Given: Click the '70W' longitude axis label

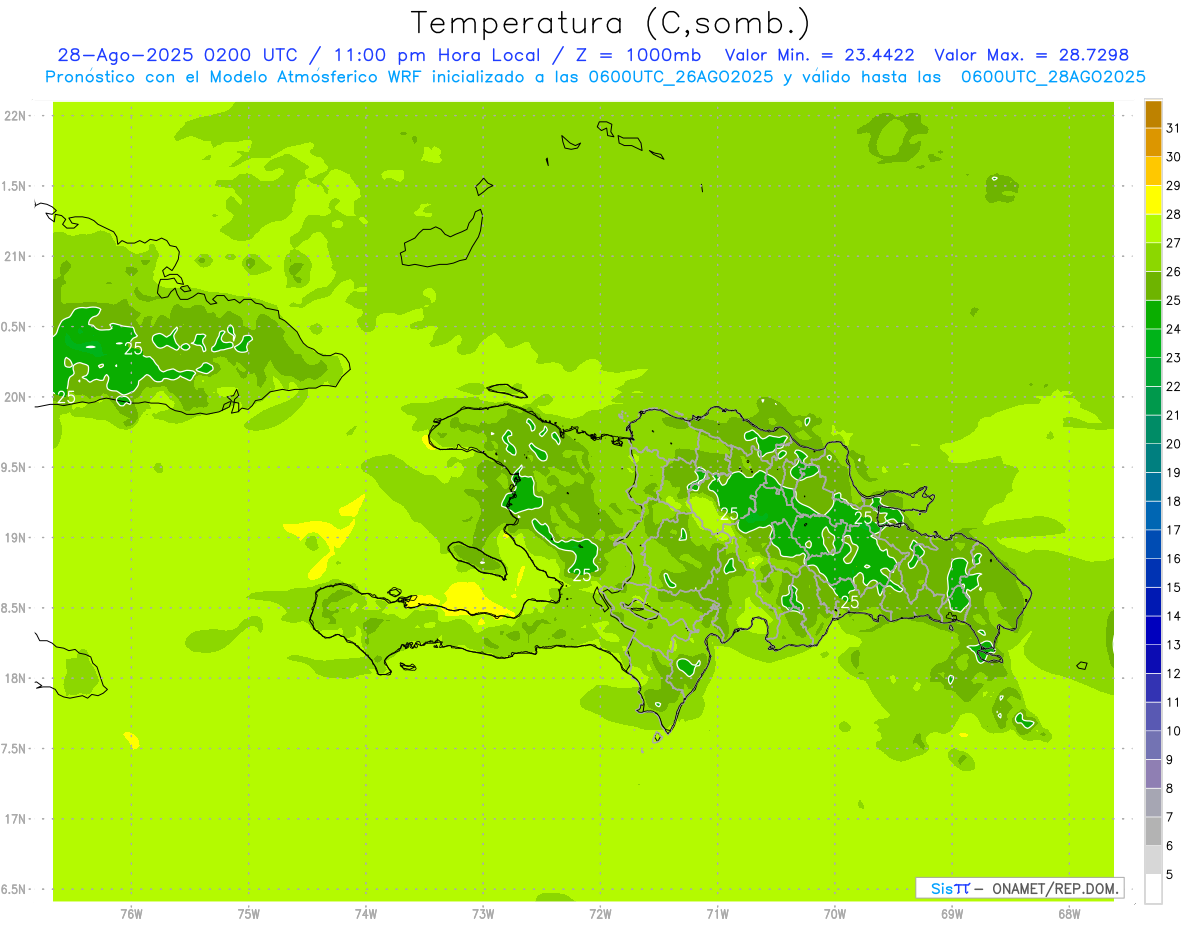Looking at the screenshot, I should click(x=835, y=914).
